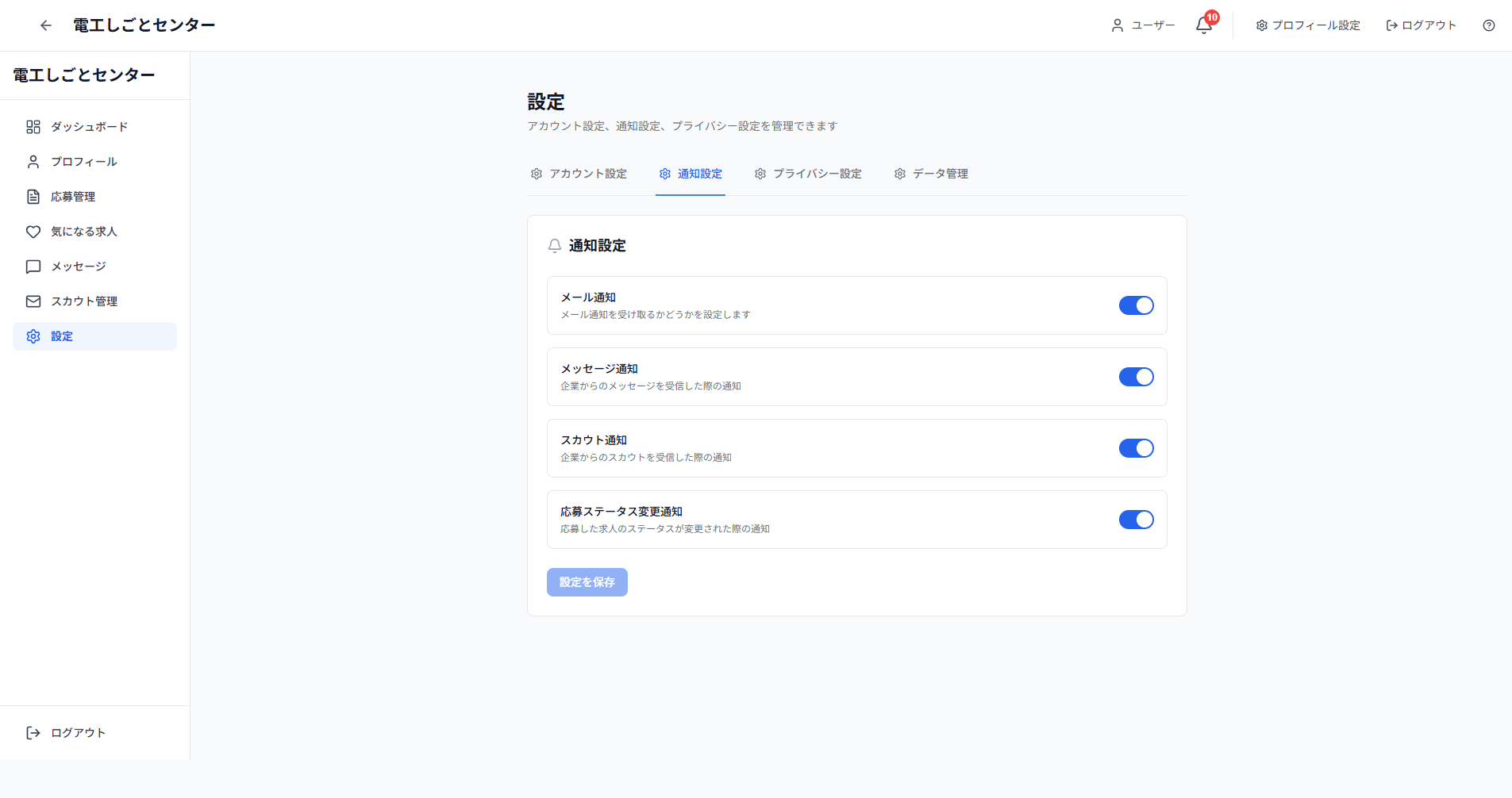1512x798 pixels.
Task: Click the back arrow in the header
Action: (45, 25)
